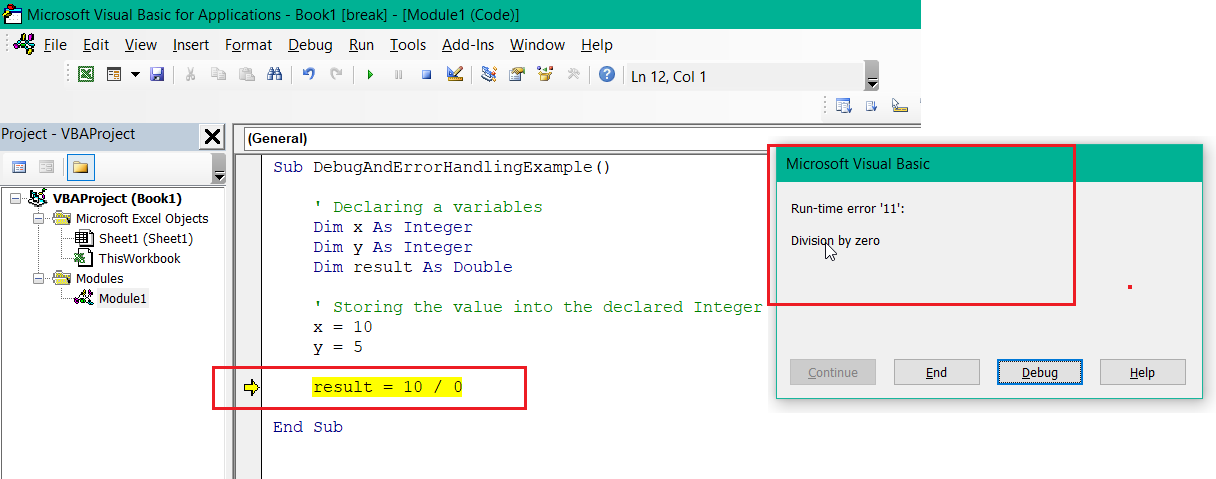Click View Code button in Project panel
1216x479 pixels.
pyautogui.click(x=19, y=167)
